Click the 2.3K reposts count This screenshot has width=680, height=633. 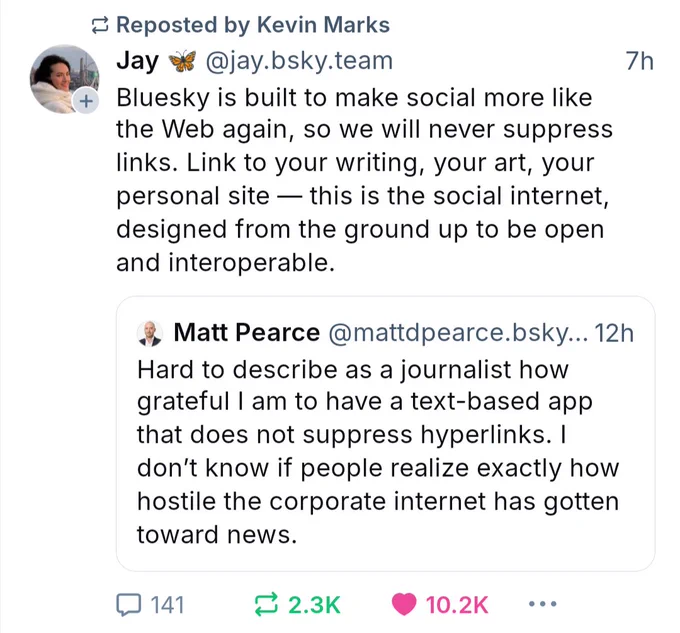click(314, 604)
